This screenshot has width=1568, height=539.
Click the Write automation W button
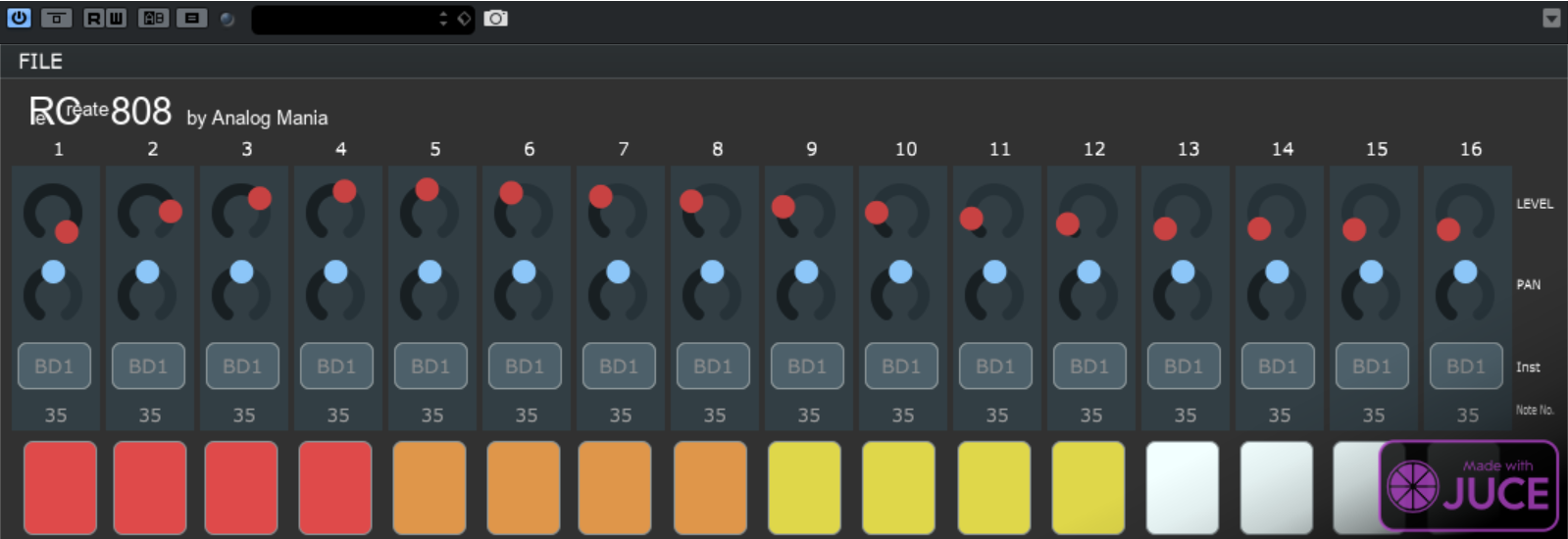[116, 18]
